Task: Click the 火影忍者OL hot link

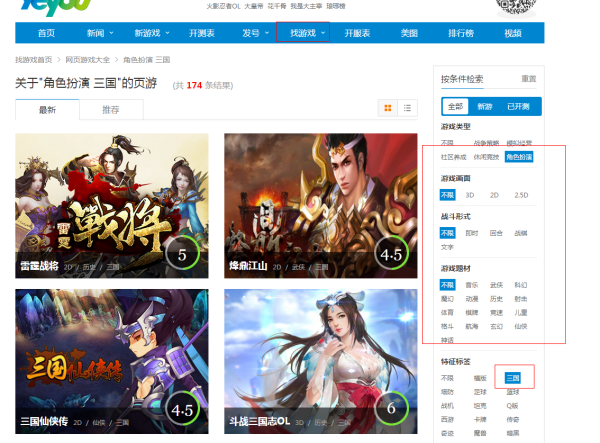Action: pos(223,6)
